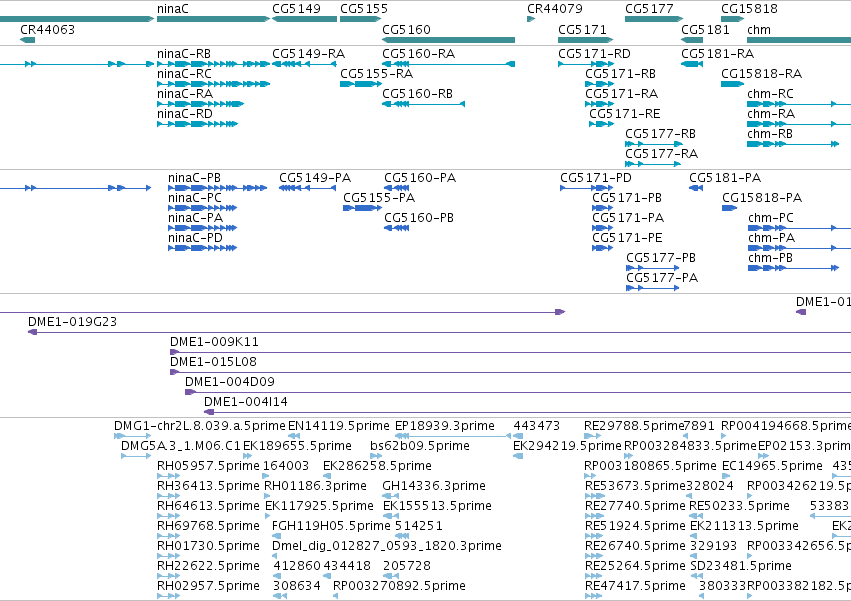Screen dimensions: 851x601
Task: Open the ninaC-RC transcript
Action: [x=213, y=84]
